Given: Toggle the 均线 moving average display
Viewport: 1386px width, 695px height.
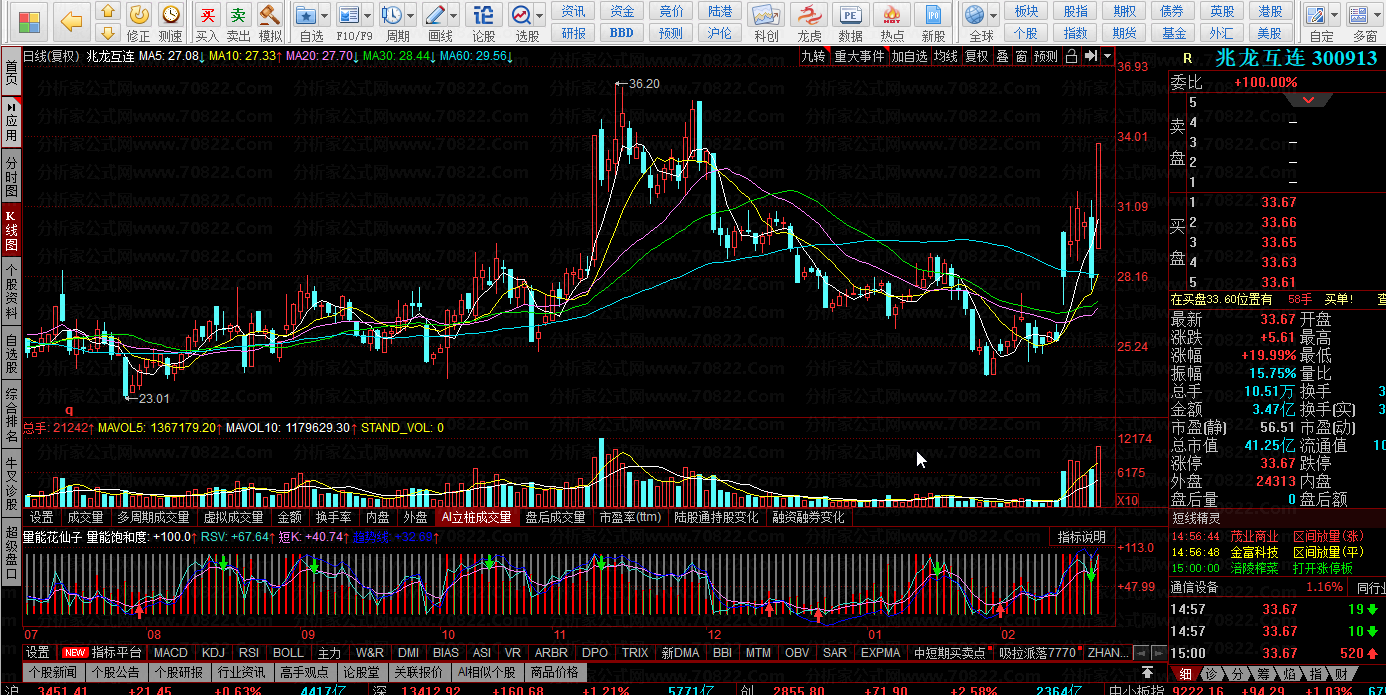Looking at the screenshot, I should 946,56.
